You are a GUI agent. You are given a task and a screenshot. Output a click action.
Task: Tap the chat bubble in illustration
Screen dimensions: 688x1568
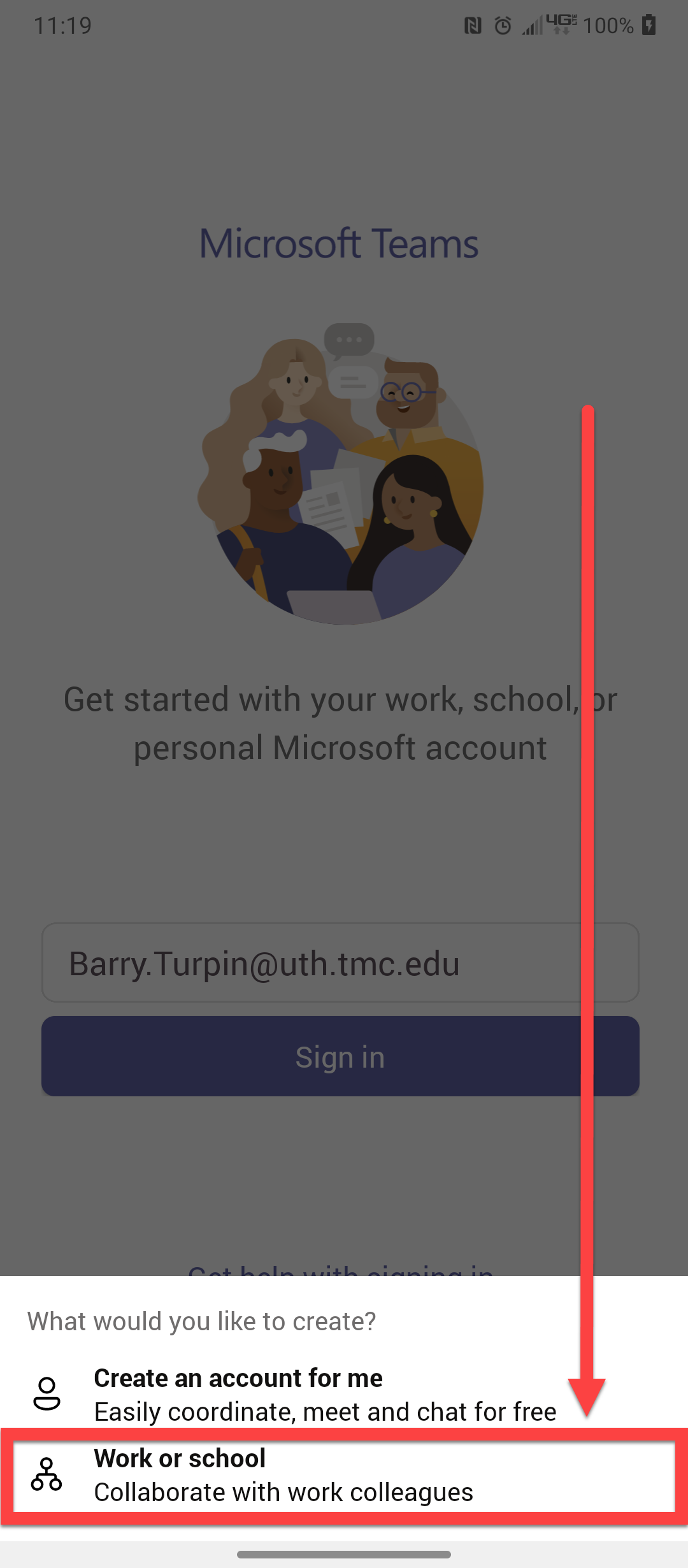[x=349, y=339]
